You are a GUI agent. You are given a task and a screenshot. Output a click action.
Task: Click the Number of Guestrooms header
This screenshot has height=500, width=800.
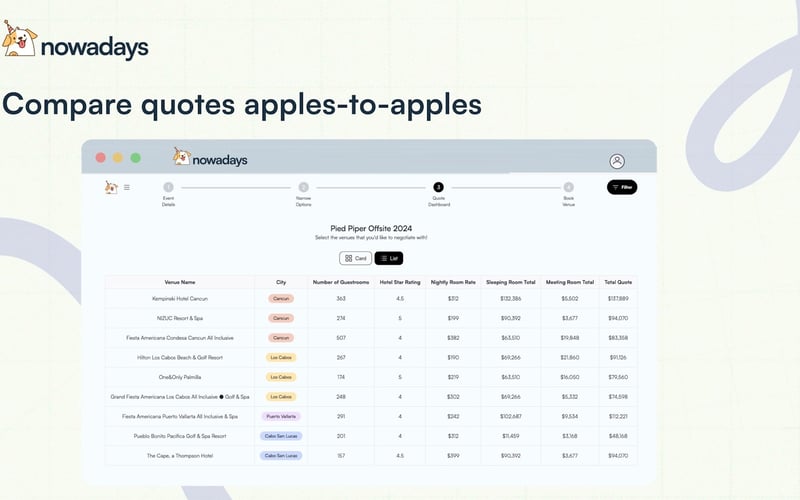341,282
